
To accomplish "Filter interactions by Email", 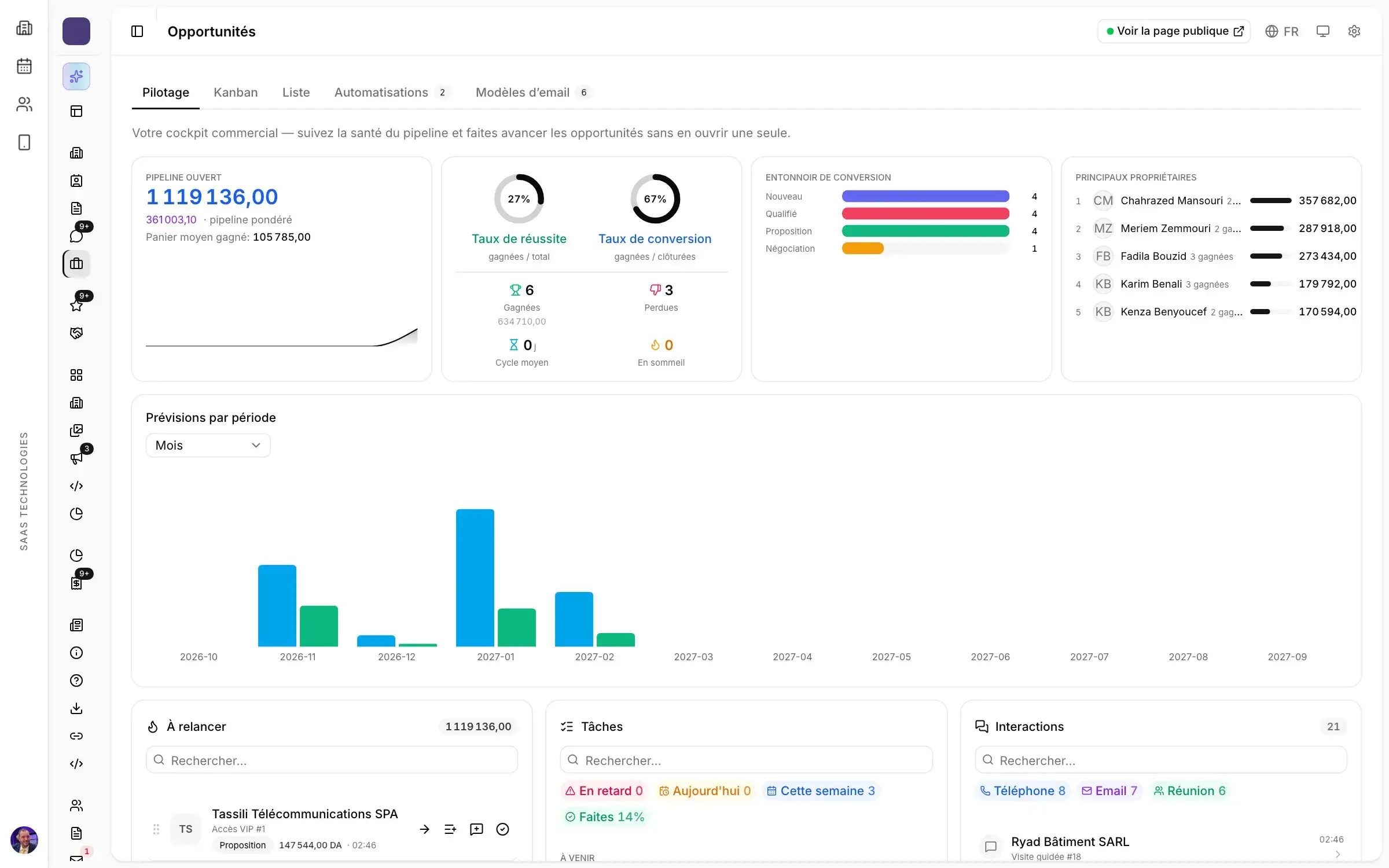I will pyautogui.click(x=1109, y=790).
